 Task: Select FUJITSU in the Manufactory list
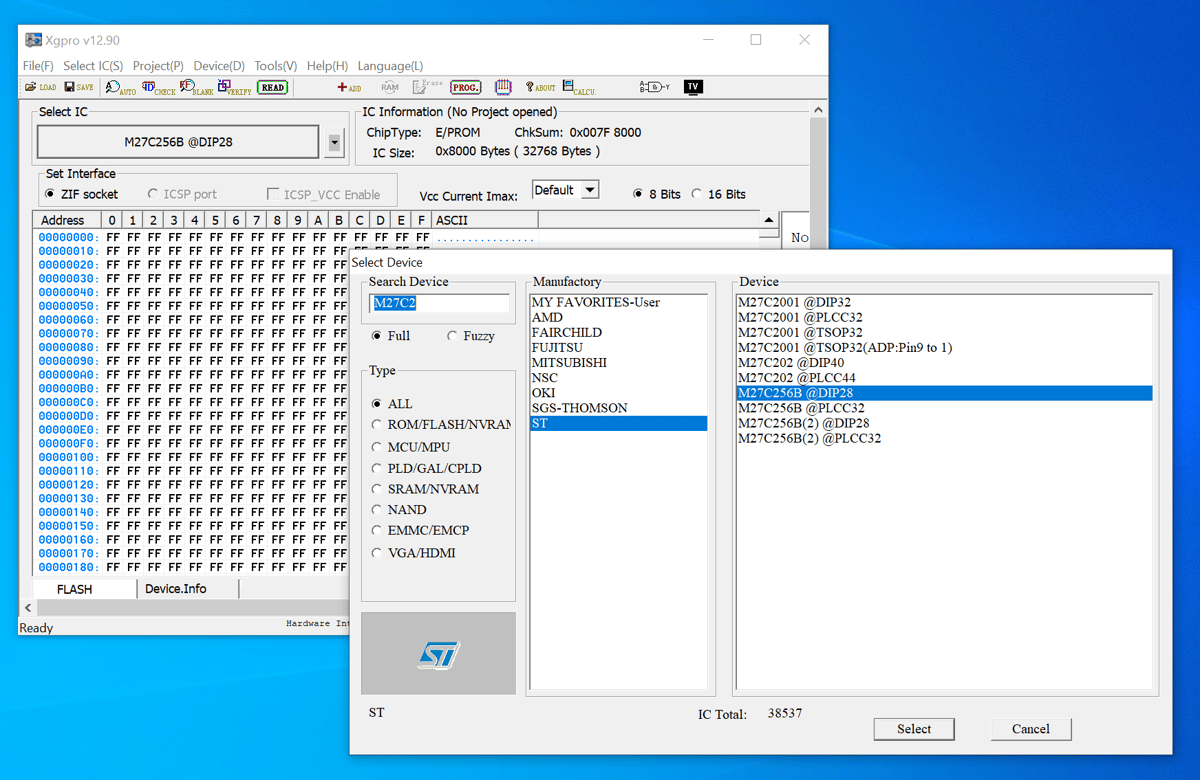click(x=618, y=347)
